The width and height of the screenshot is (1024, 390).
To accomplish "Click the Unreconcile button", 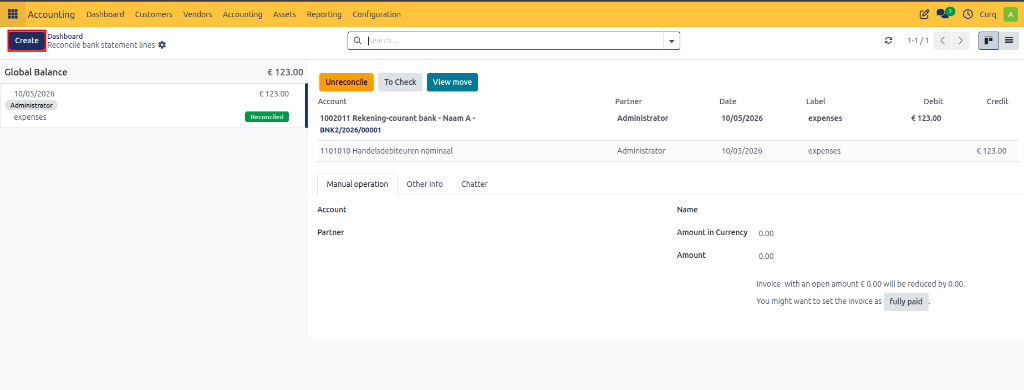I will pyautogui.click(x=346, y=82).
